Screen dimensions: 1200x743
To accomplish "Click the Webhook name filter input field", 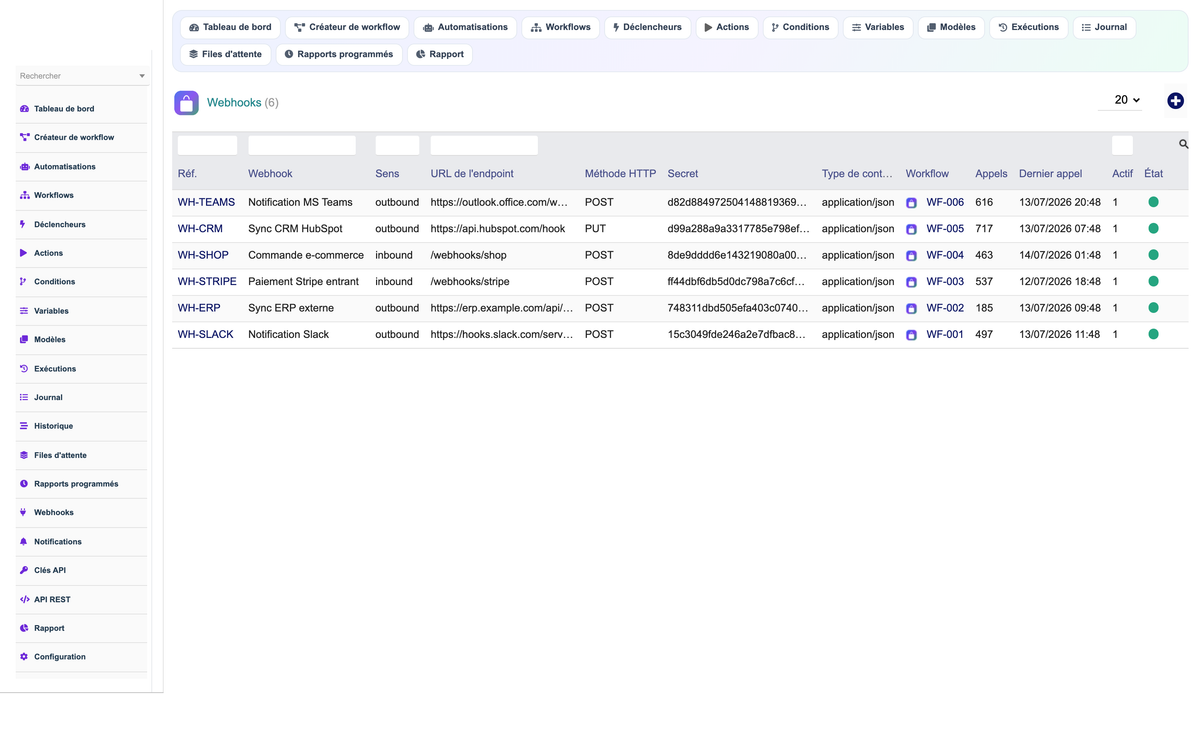I will tap(302, 145).
